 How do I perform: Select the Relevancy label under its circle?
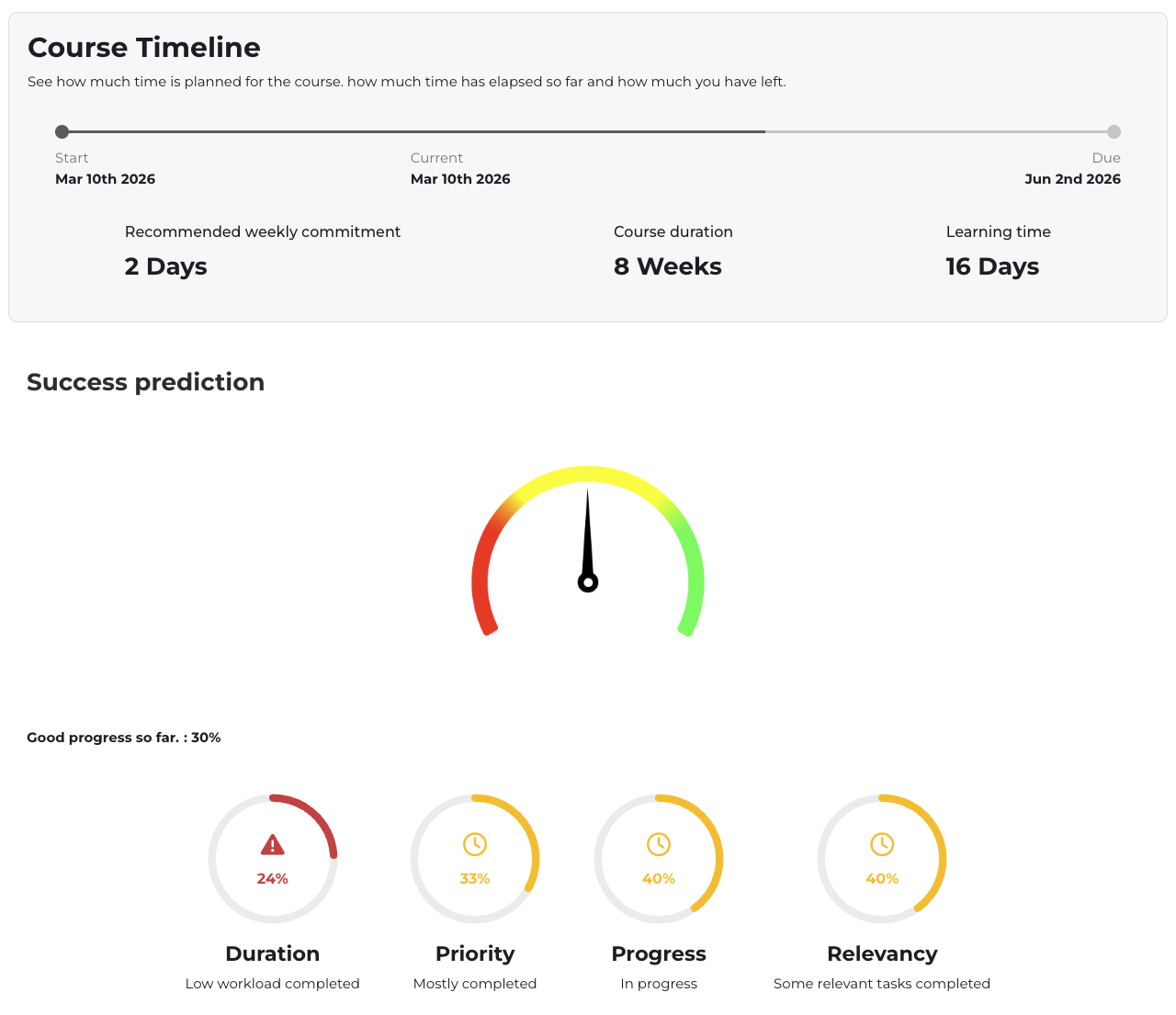[x=882, y=953]
